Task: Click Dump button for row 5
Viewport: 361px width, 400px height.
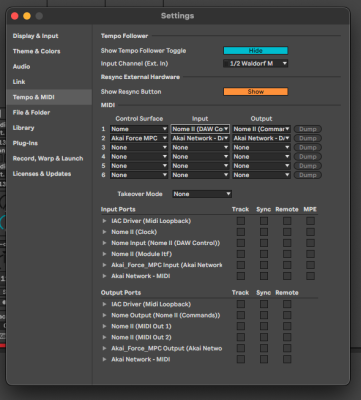Action: (307, 166)
